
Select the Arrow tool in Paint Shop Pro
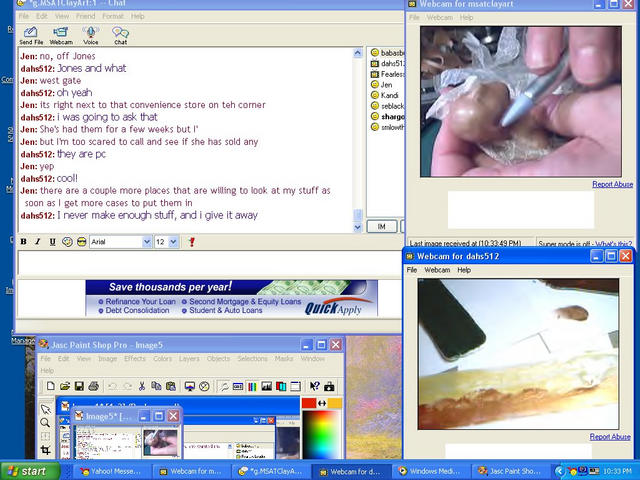pos(46,409)
